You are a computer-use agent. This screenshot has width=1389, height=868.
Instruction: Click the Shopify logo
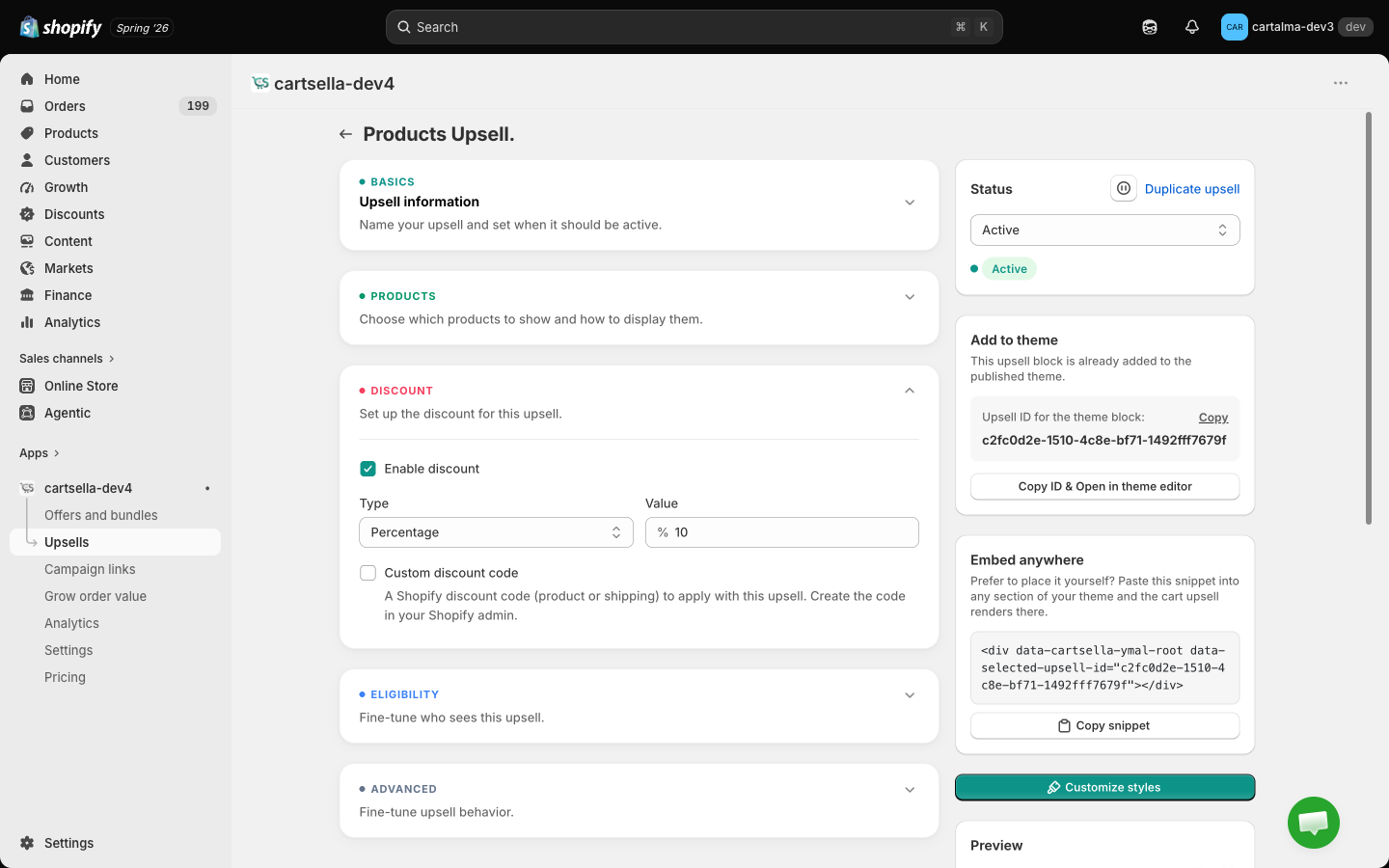(61, 27)
